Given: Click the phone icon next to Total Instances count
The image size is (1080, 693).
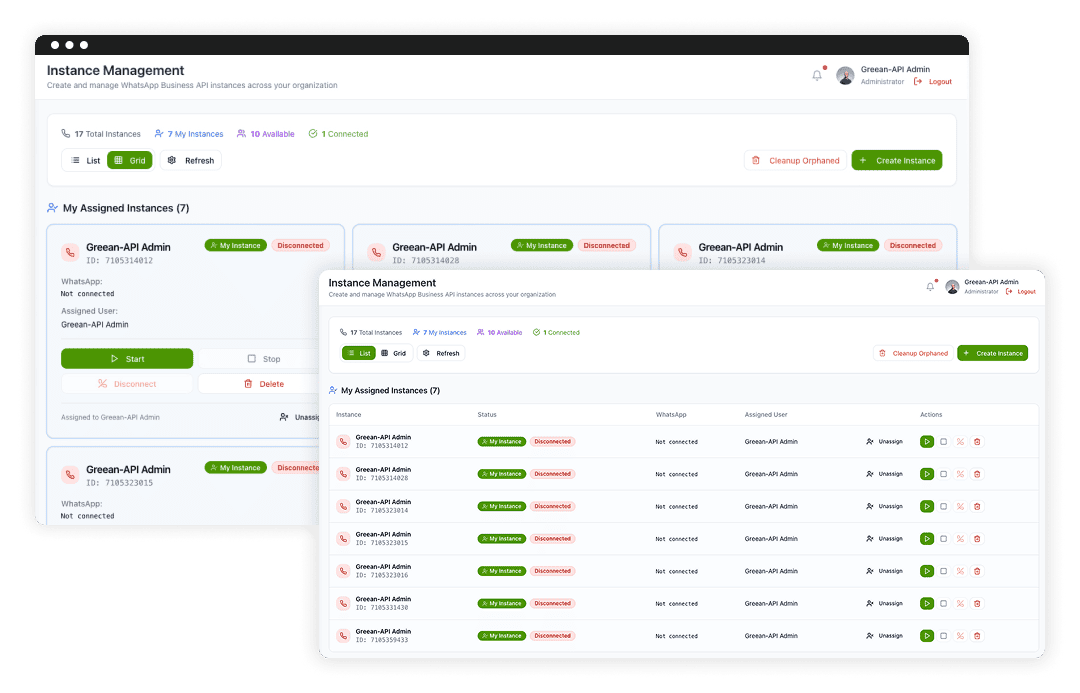Looking at the screenshot, I should coord(342,332).
